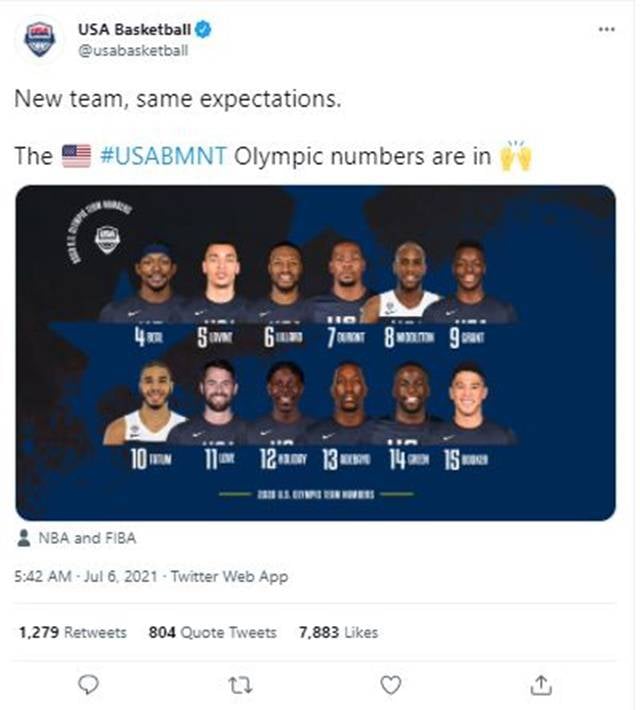Open the share upload icon
The height and width of the screenshot is (710, 640).
[541, 685]
